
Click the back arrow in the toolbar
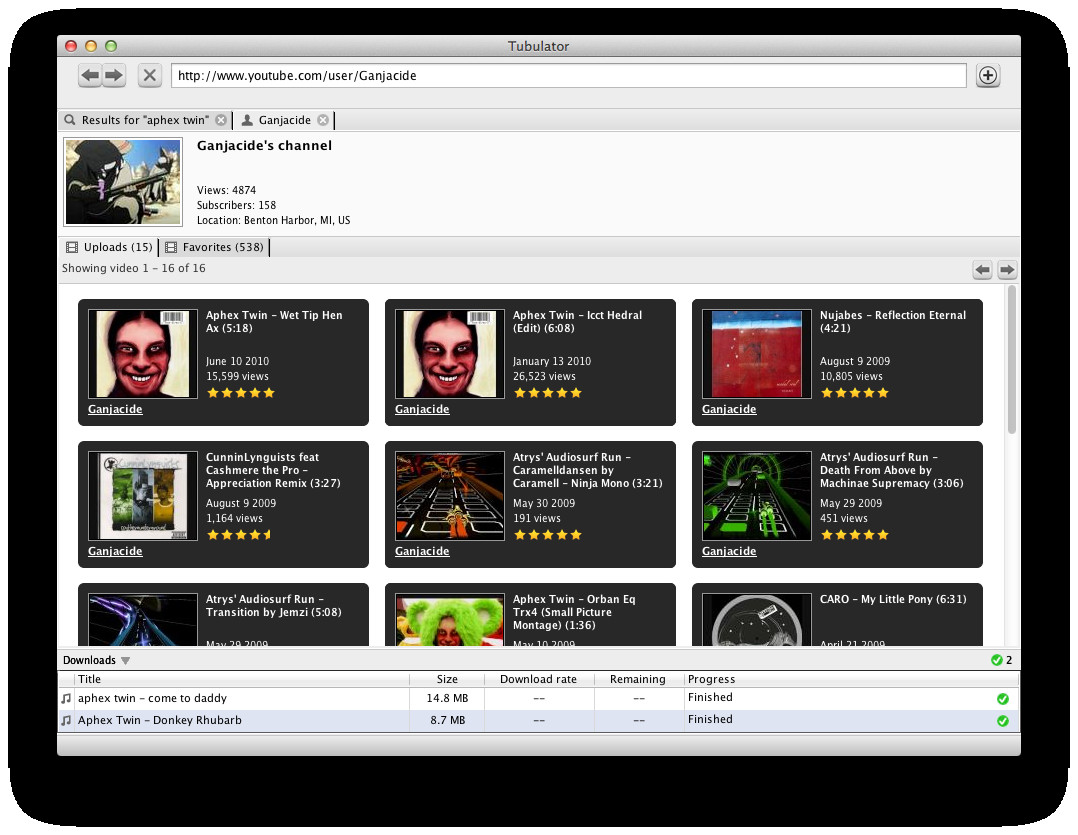[x=90, y=75]
